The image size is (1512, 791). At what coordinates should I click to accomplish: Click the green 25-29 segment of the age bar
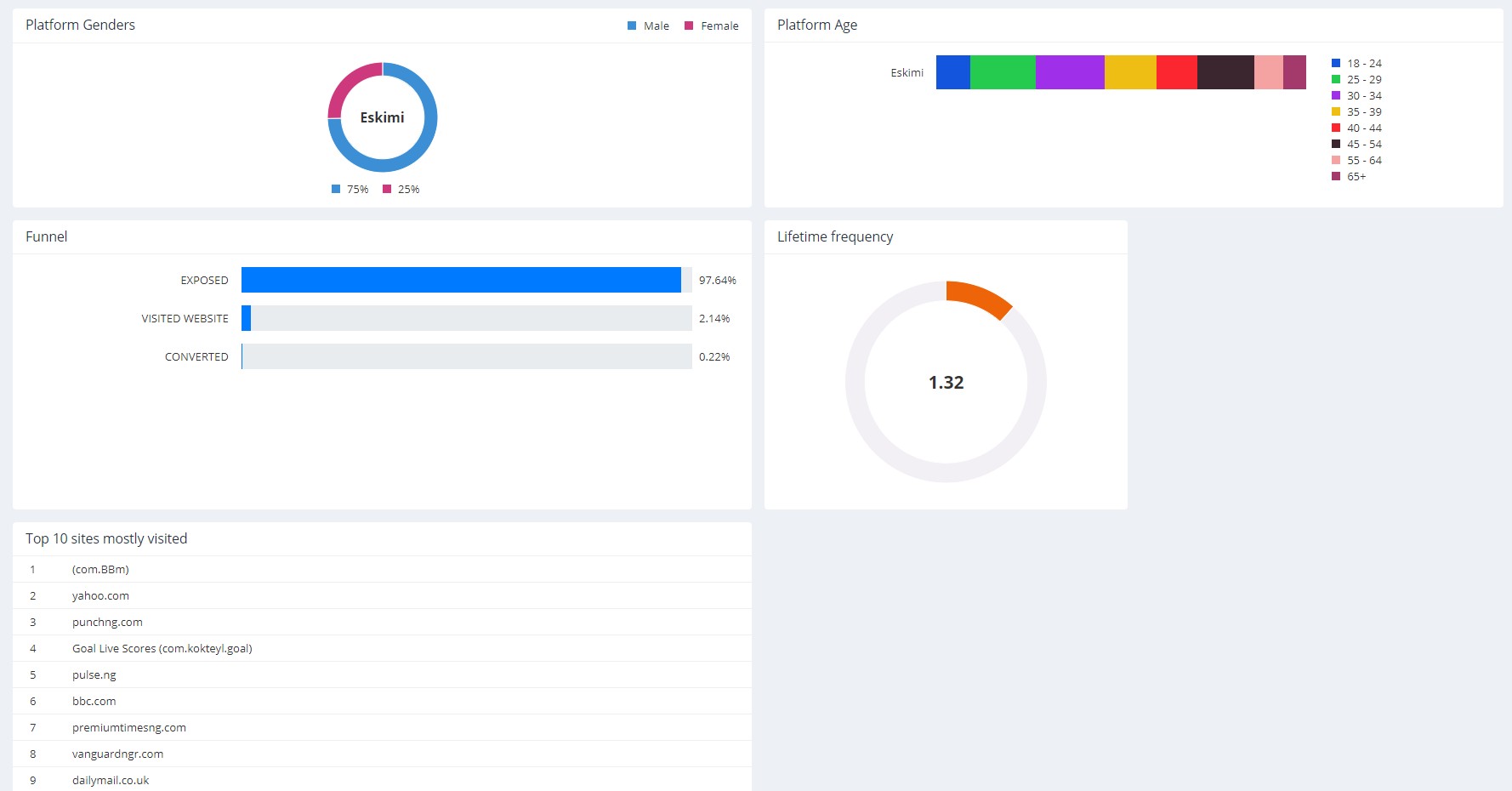tap(1003, 72)
